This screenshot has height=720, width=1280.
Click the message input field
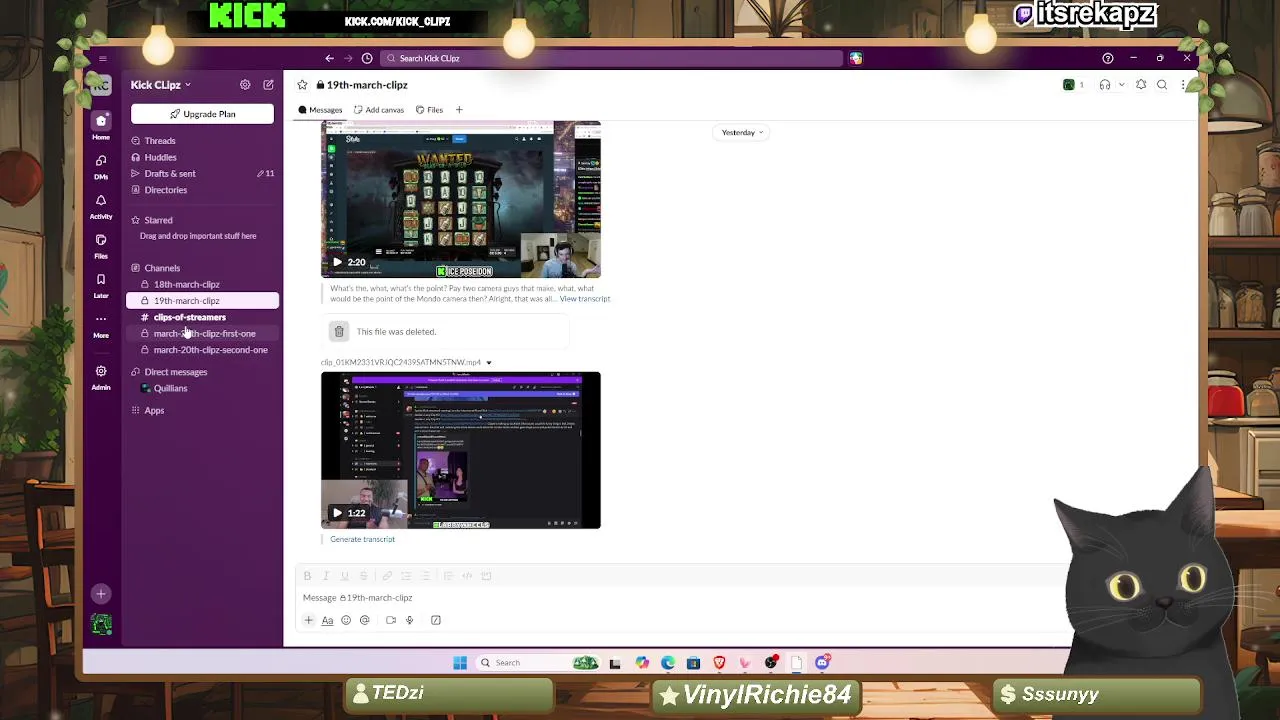pos(680,598)
